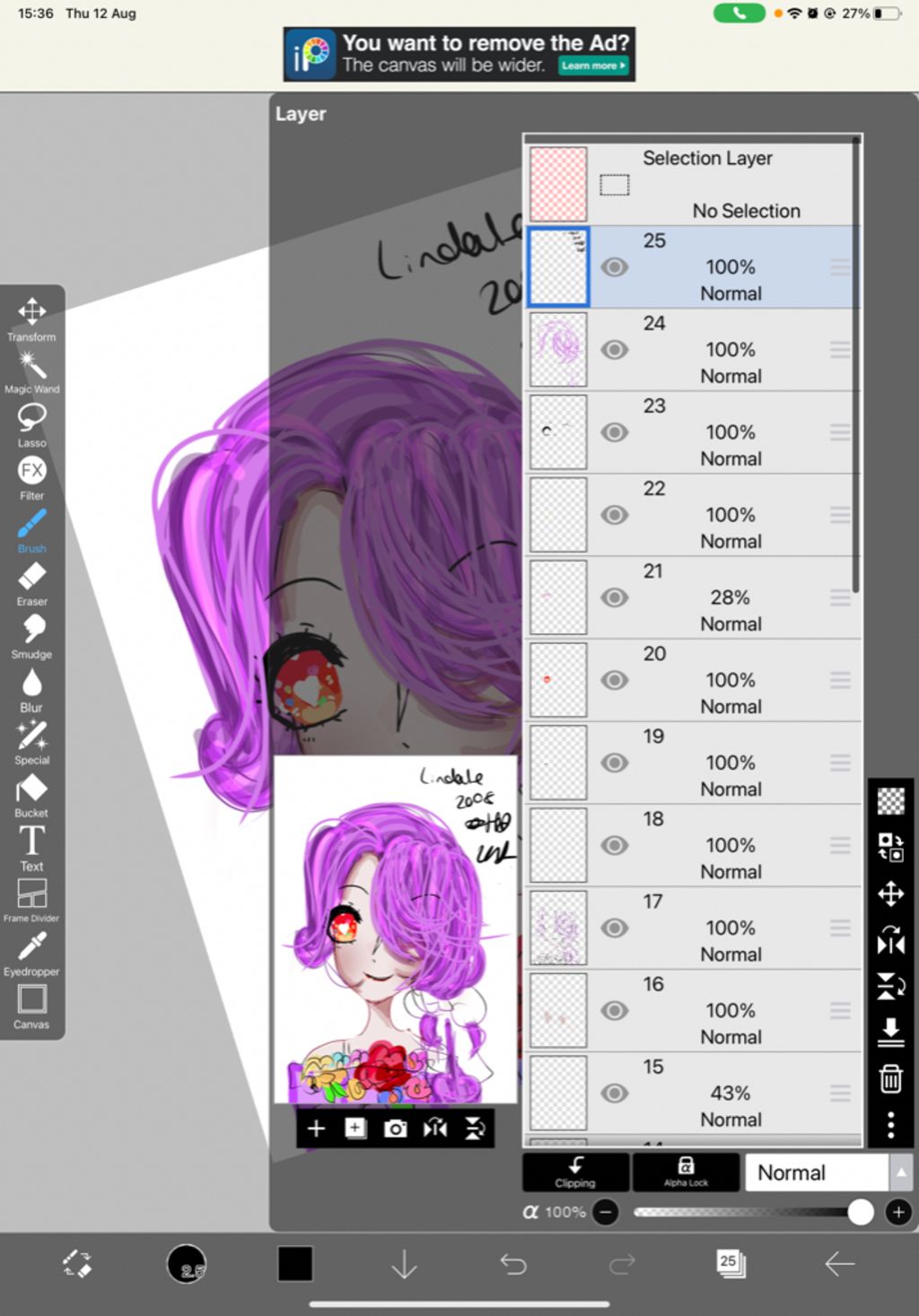Click the layer list scrollbar
This screenshot has width=919, height=1316.
pos(856,363)
